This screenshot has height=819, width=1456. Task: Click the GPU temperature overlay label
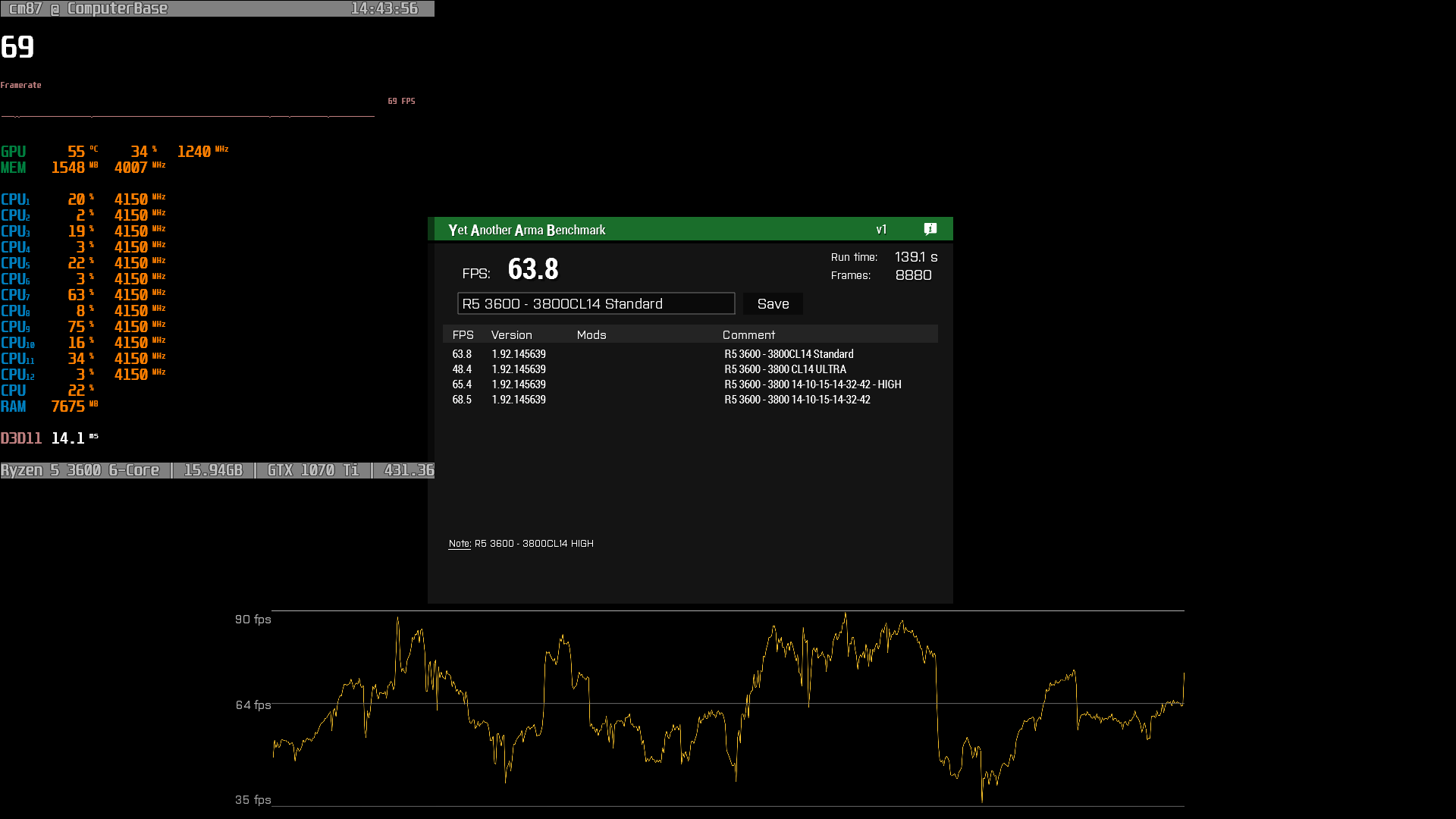pos(76,152)
